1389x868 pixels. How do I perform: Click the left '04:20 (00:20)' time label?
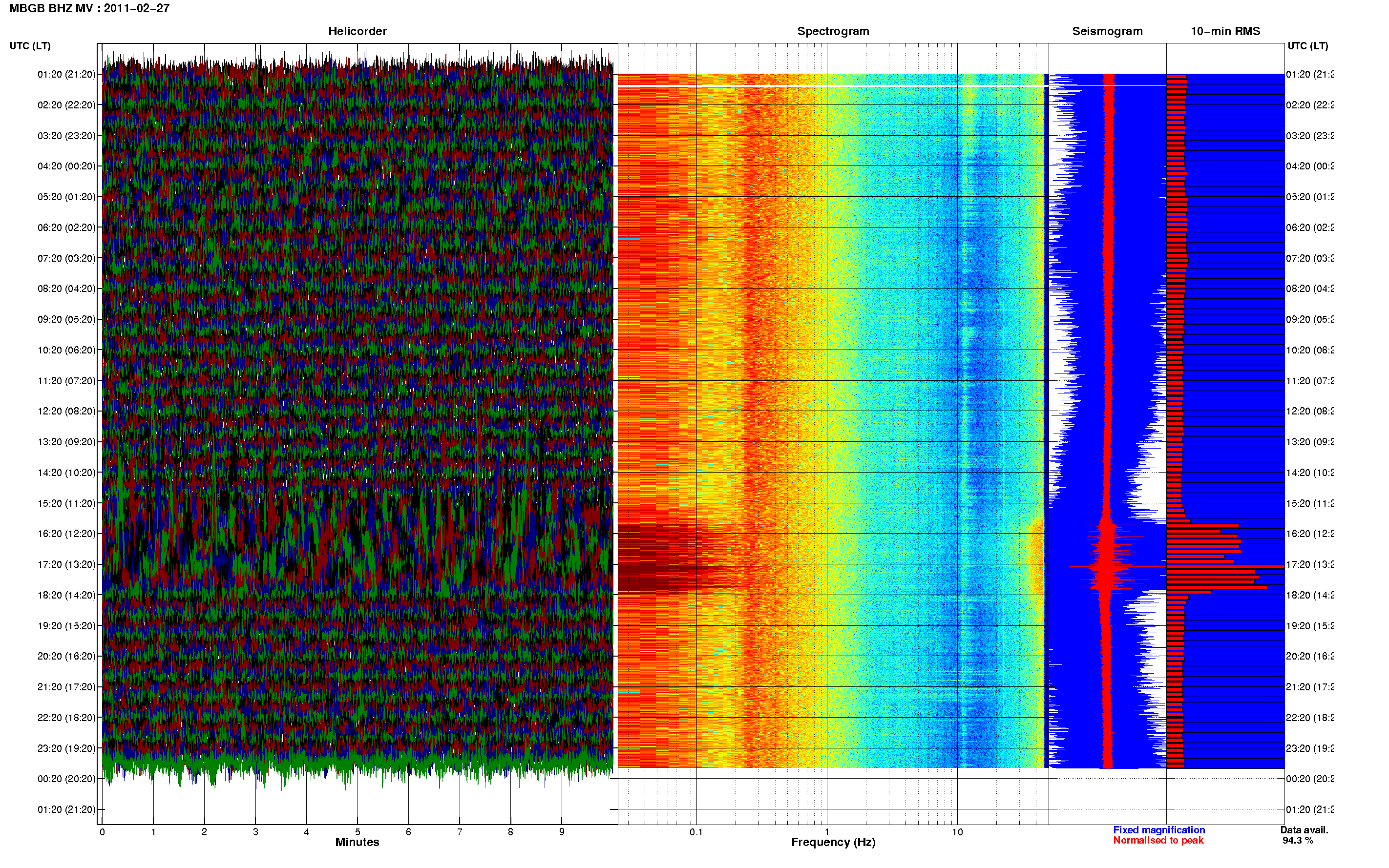[x=66, y=166]
